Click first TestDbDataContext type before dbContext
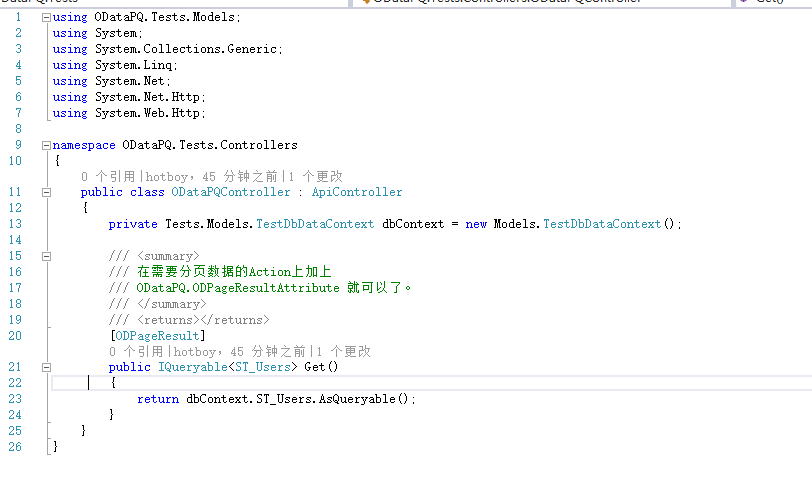The image size is (812, 503). (315, 224)
